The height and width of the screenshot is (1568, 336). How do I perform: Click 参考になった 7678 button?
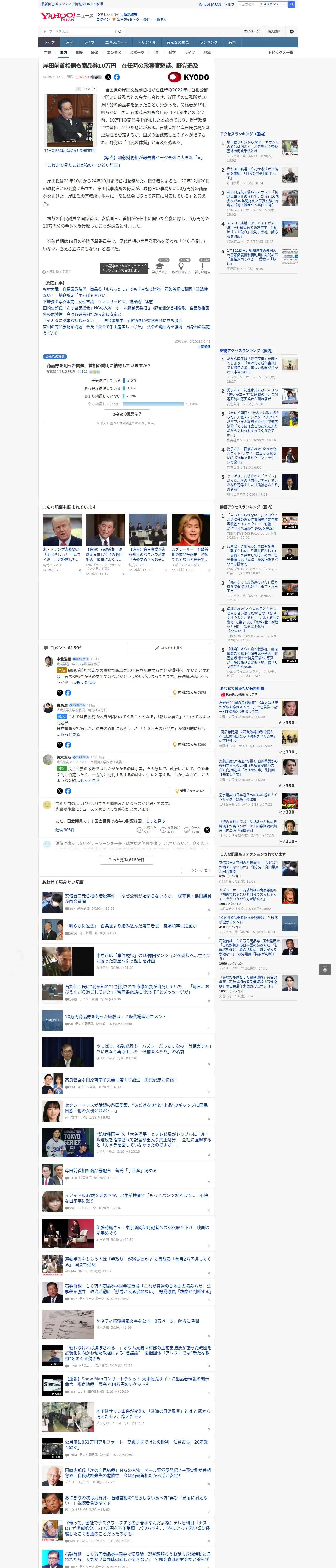(190, 693)
